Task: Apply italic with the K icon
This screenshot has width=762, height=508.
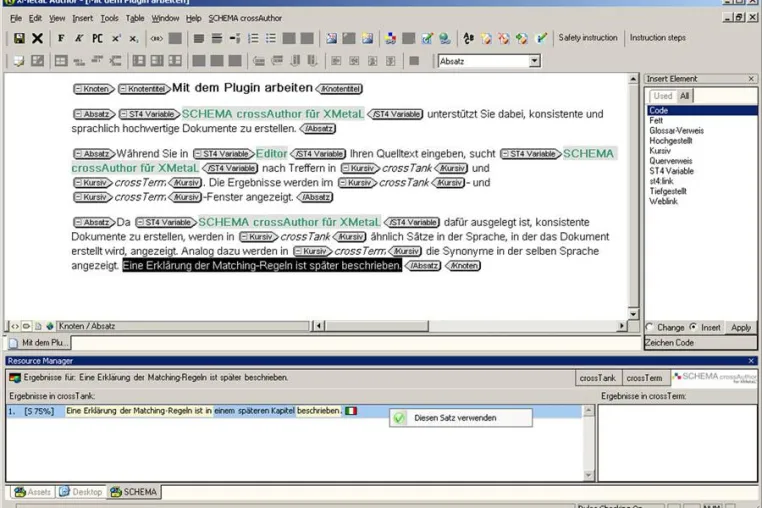Action: (79, 38)
